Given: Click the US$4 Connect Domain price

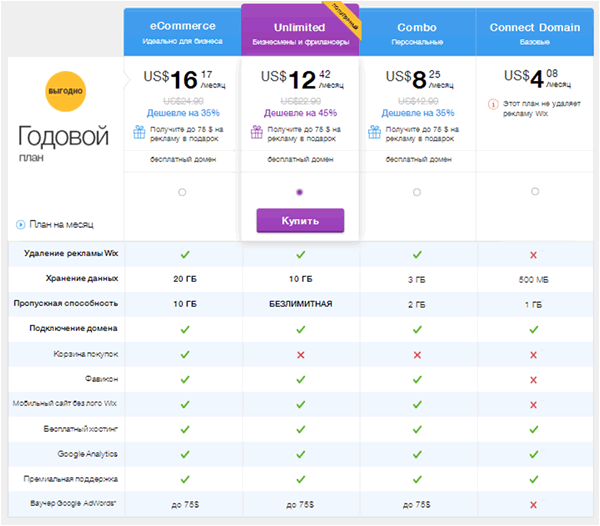Looking at the screenshot, I should 537,78.
